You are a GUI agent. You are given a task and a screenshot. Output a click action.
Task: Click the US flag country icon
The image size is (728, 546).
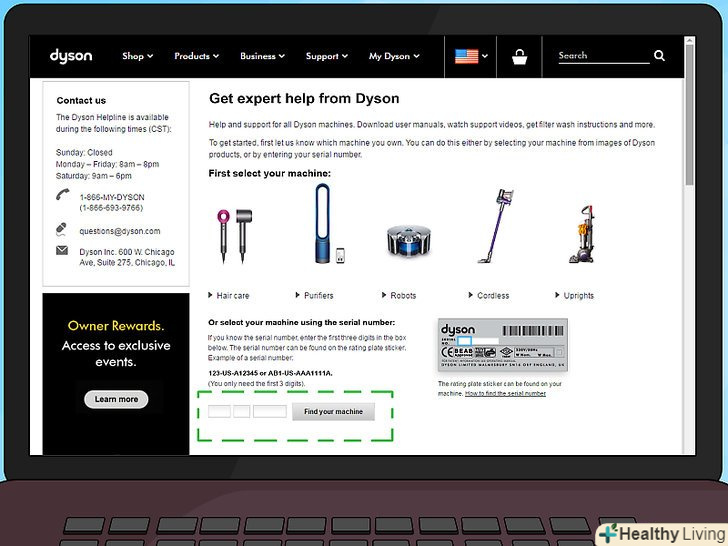467,56
